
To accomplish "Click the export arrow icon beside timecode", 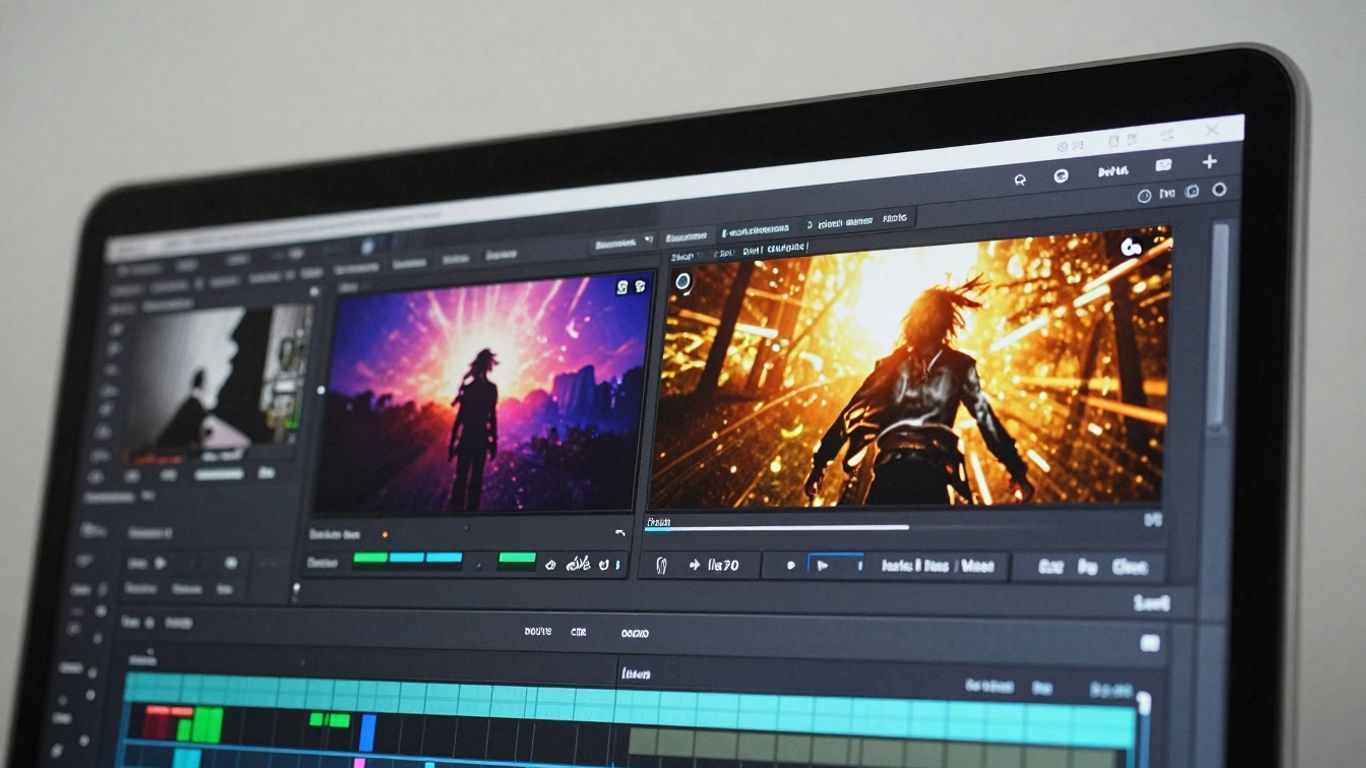I will coord(694,565).
